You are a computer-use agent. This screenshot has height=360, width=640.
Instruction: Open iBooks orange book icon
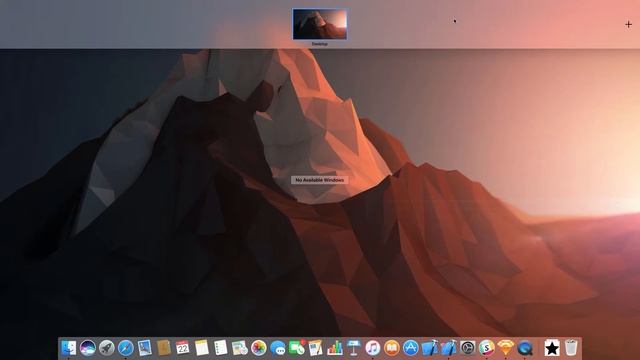click(391, 348)
